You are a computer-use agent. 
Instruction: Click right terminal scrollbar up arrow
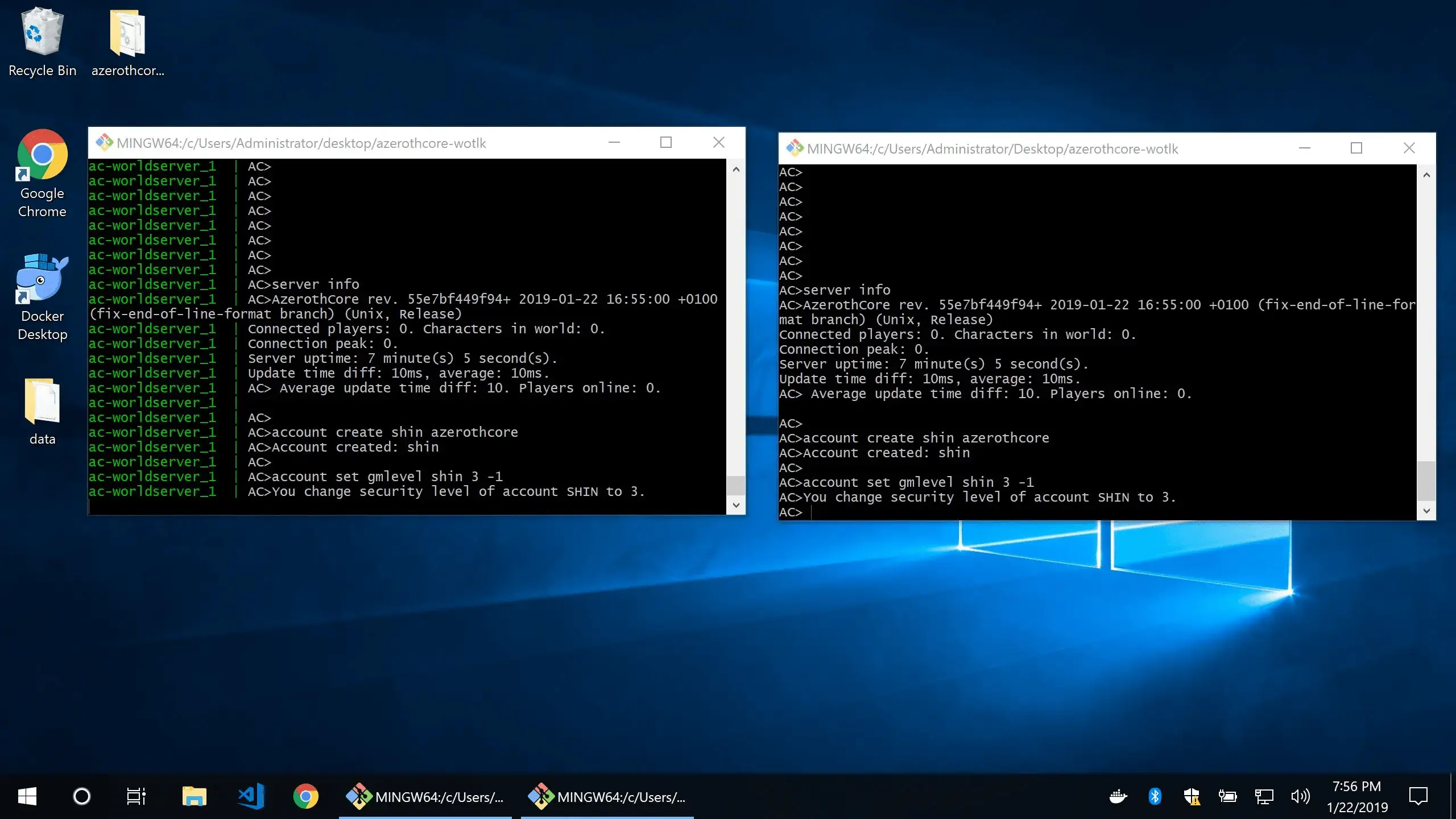click(1426, 175)
